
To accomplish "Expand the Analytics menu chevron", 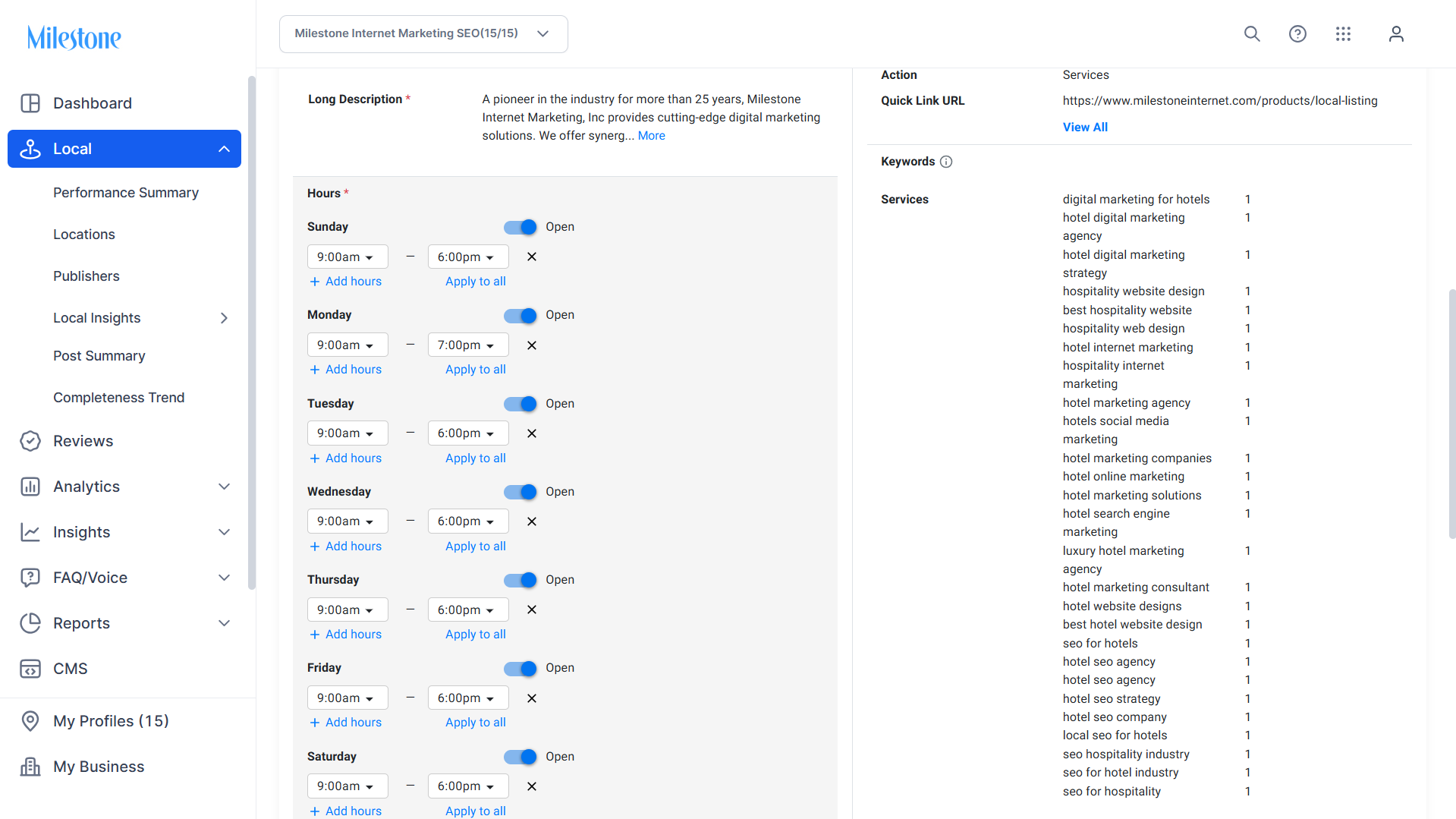I will point(224,487).
